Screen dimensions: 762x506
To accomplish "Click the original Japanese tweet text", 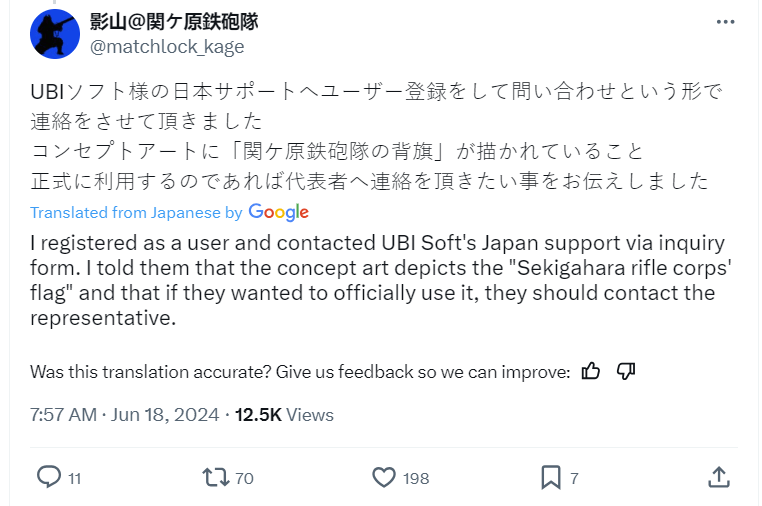I will [377, 137].
